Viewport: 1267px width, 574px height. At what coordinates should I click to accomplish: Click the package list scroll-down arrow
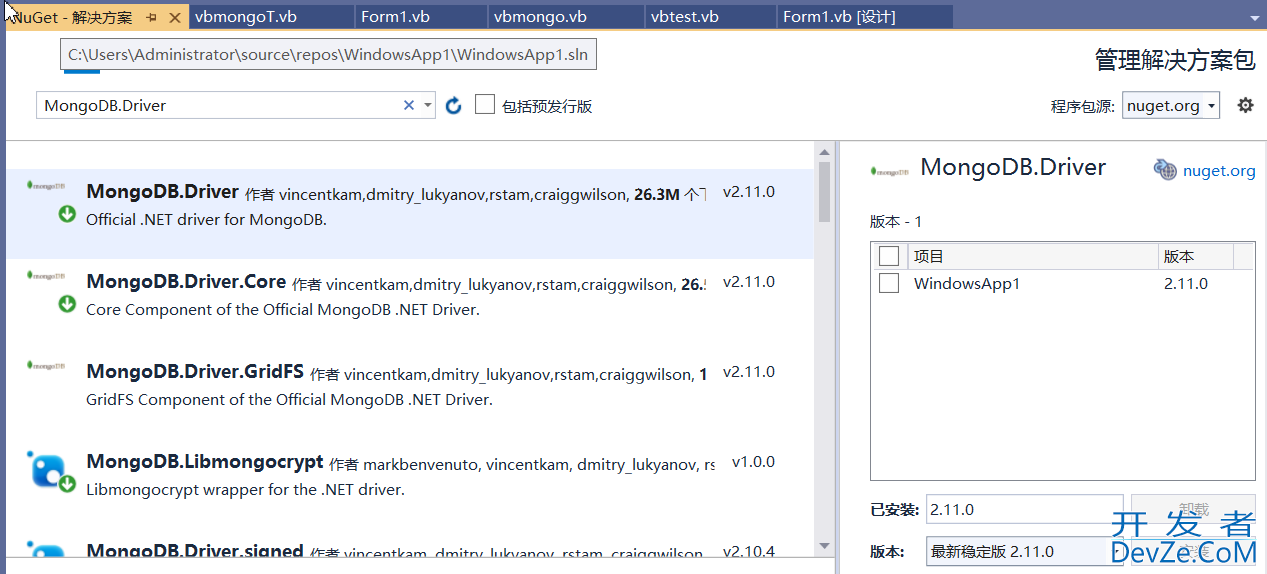(825, 547)
